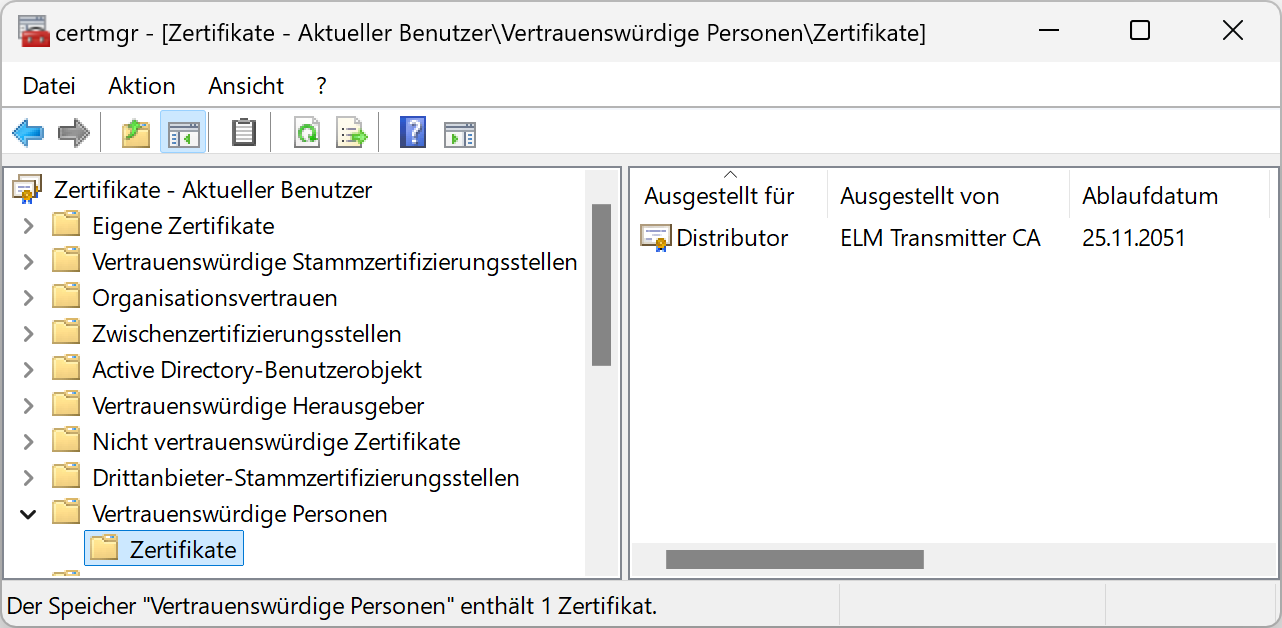
Task: Select Vertrauenswürdige Herausgeber label
Action: click(x=258, y=406)
